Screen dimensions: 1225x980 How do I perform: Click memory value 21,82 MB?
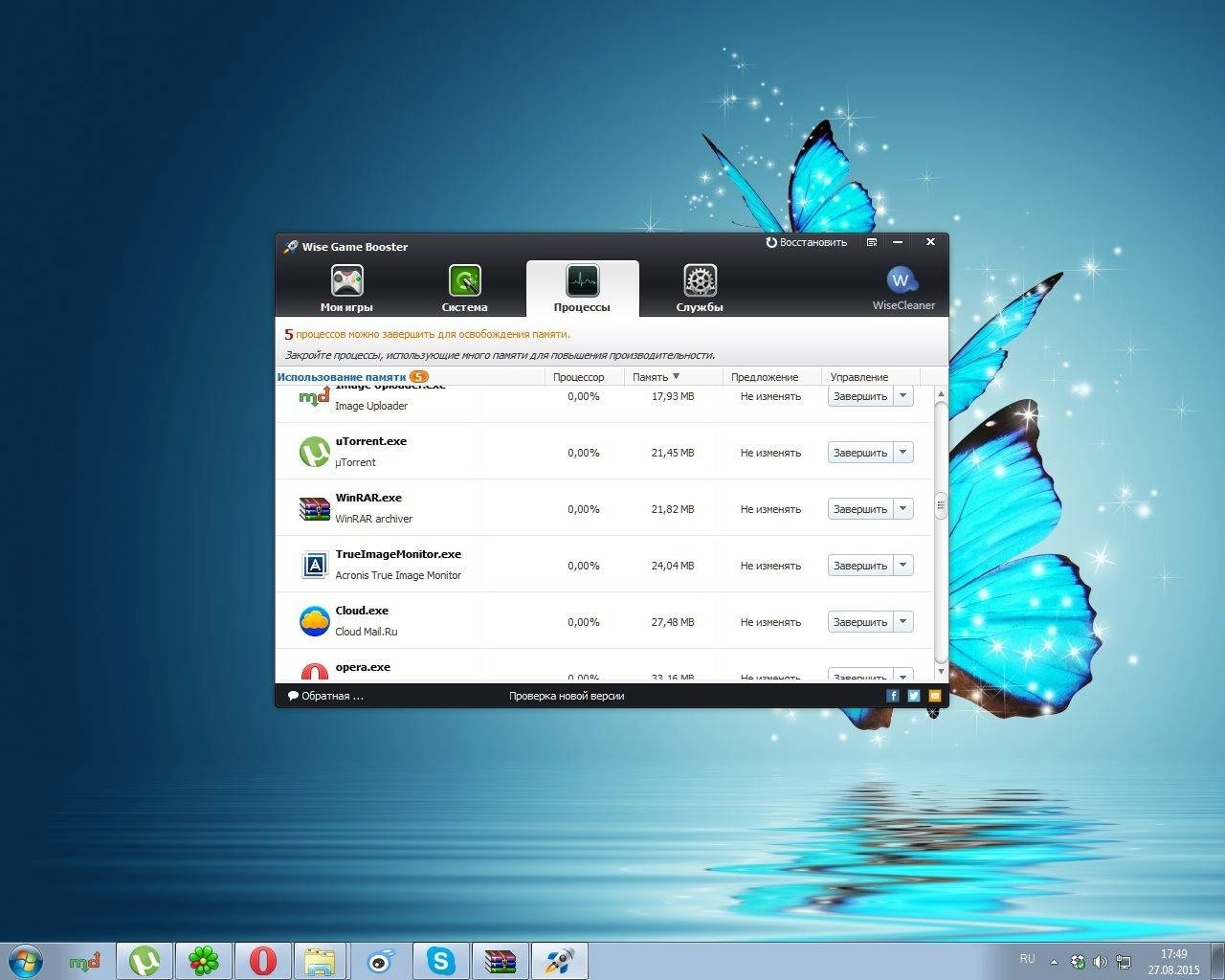tap(673, 509)
